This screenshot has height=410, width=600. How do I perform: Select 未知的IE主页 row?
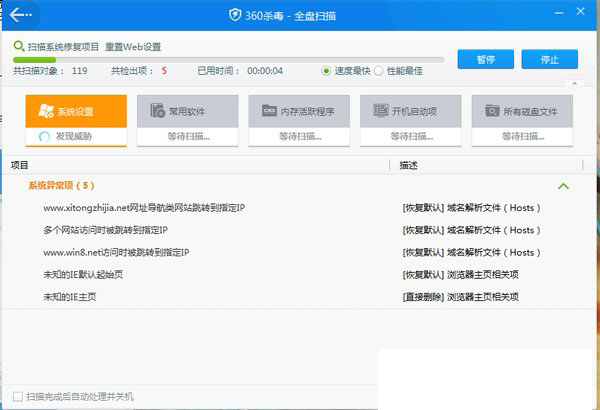[x=70, y=297]
